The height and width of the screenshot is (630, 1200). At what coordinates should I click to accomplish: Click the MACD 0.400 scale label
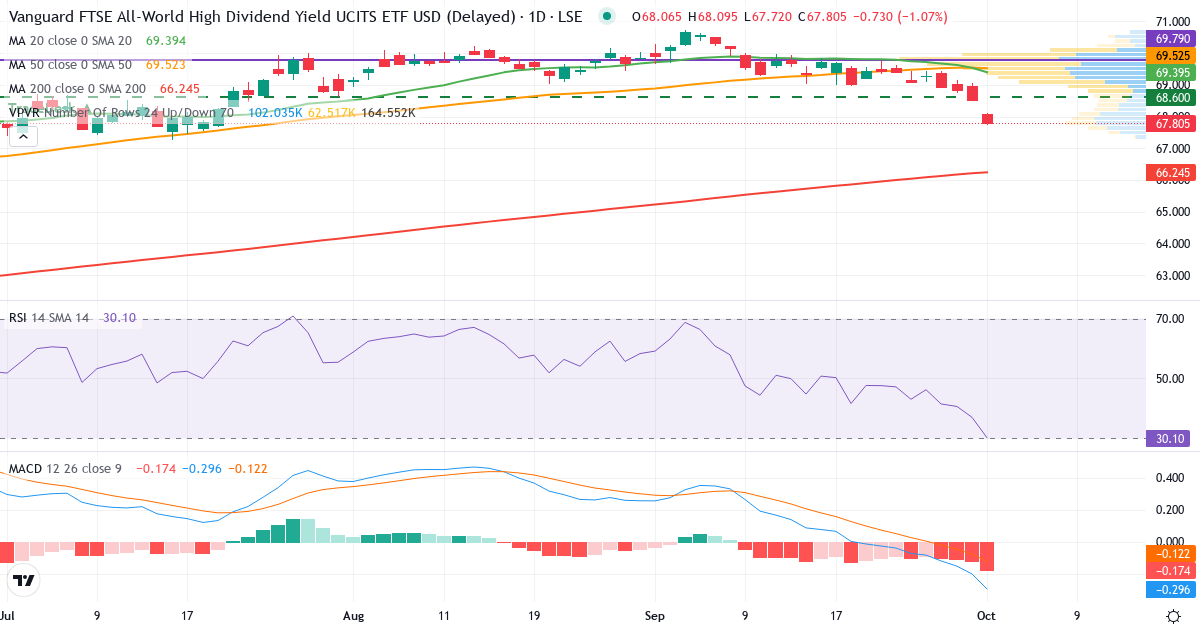[x=1171, y=478]
